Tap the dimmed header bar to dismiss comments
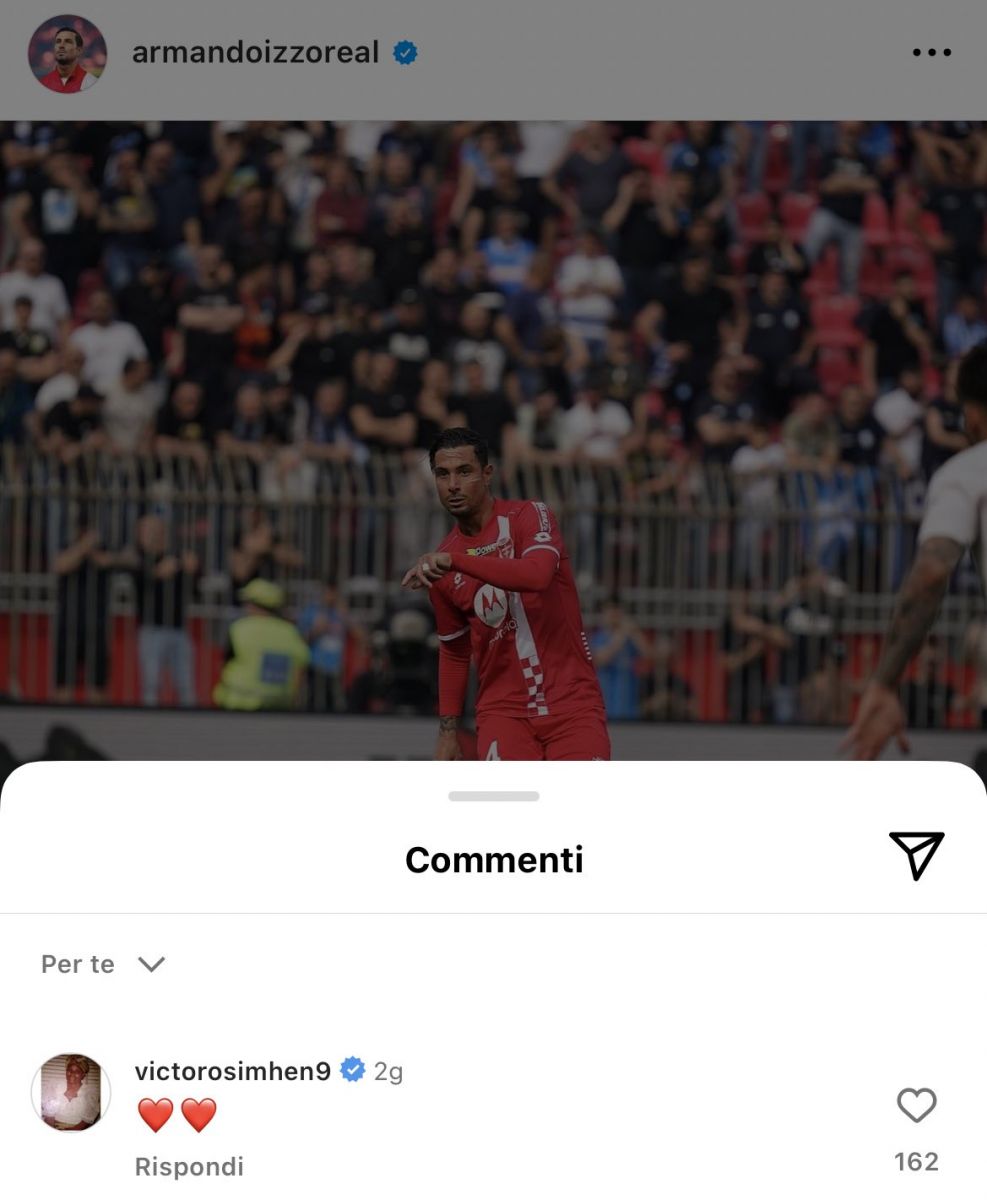This screenshot has height=1200, width=987. click(x=493, y=60)
